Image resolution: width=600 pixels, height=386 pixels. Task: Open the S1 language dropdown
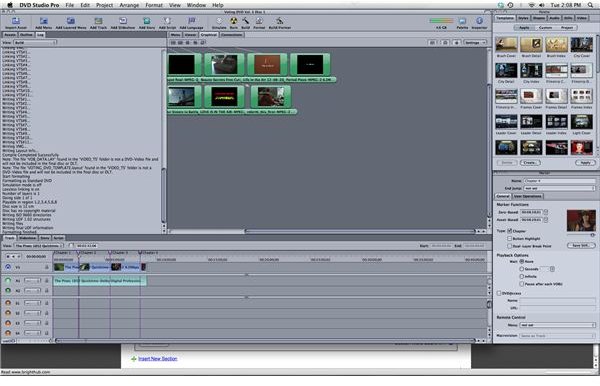click(32, 303)
